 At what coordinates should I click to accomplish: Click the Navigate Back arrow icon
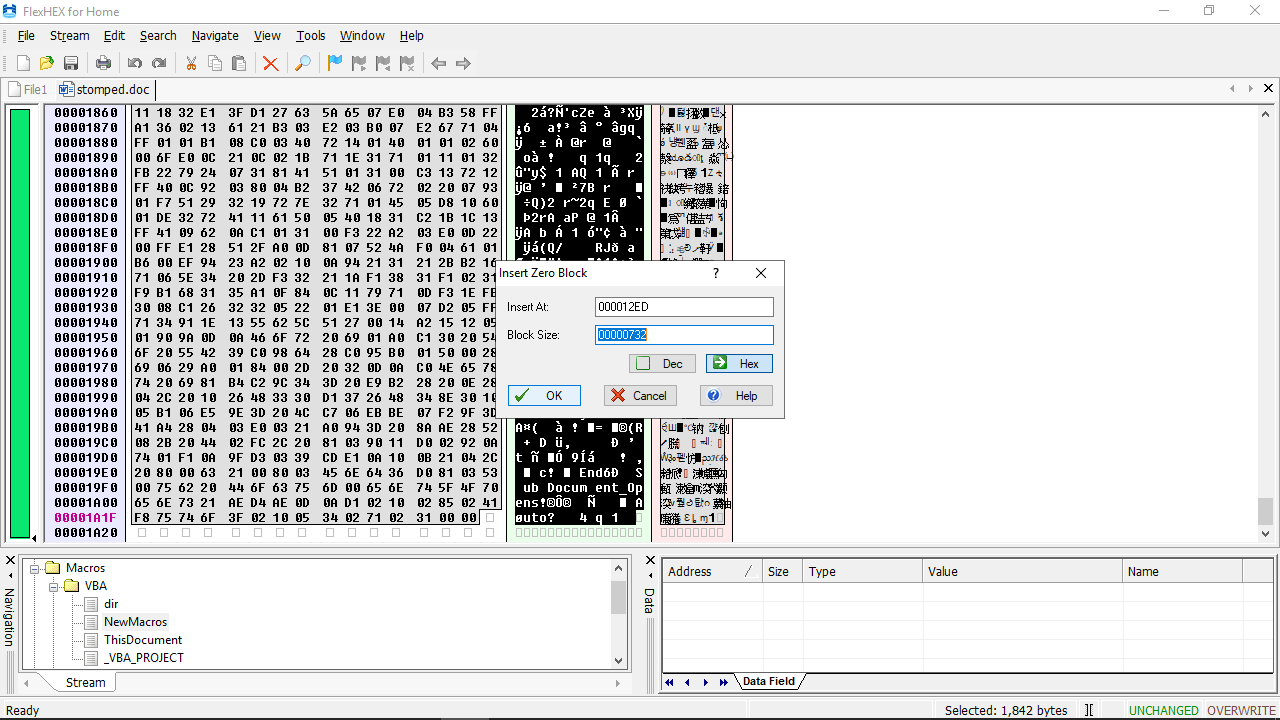(x=438, y=63)
